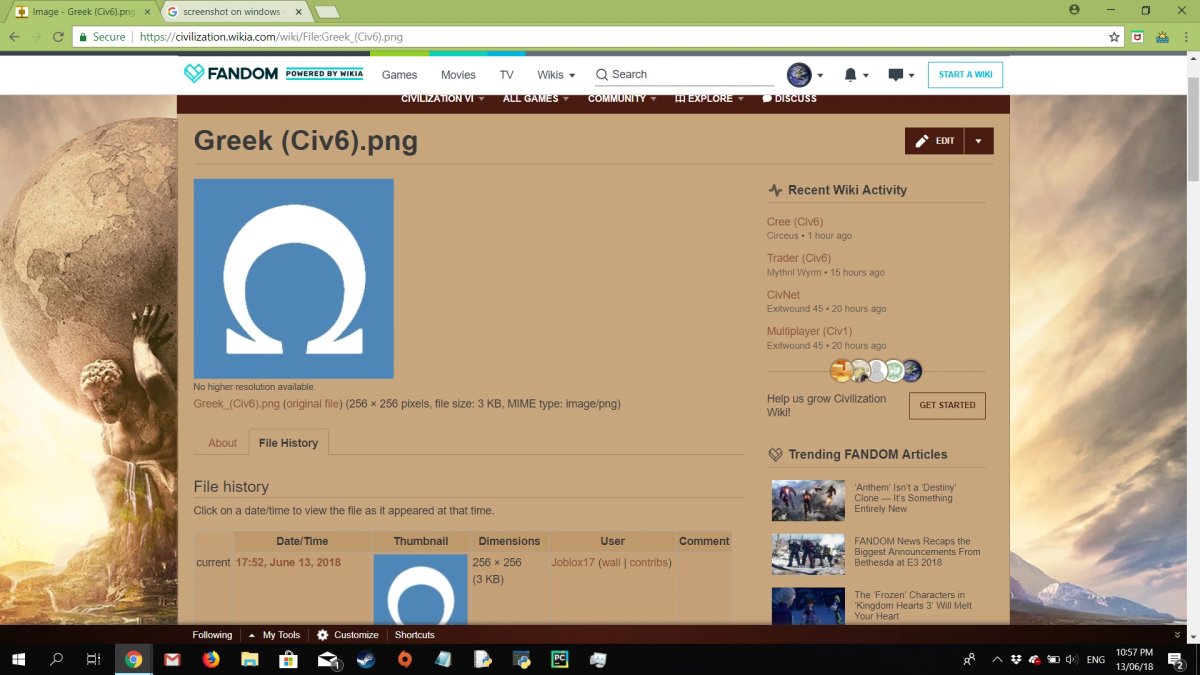The height and width of the screenshot is (675, 1200).
Task: Open Movies in the FANDOM header
Action: click(458, 75)
